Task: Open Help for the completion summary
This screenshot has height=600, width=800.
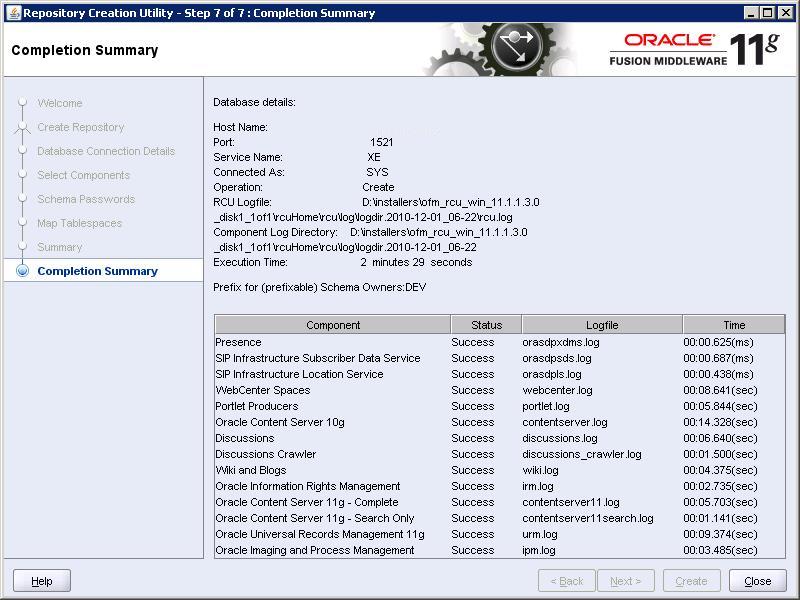Action: click(42, 581)
